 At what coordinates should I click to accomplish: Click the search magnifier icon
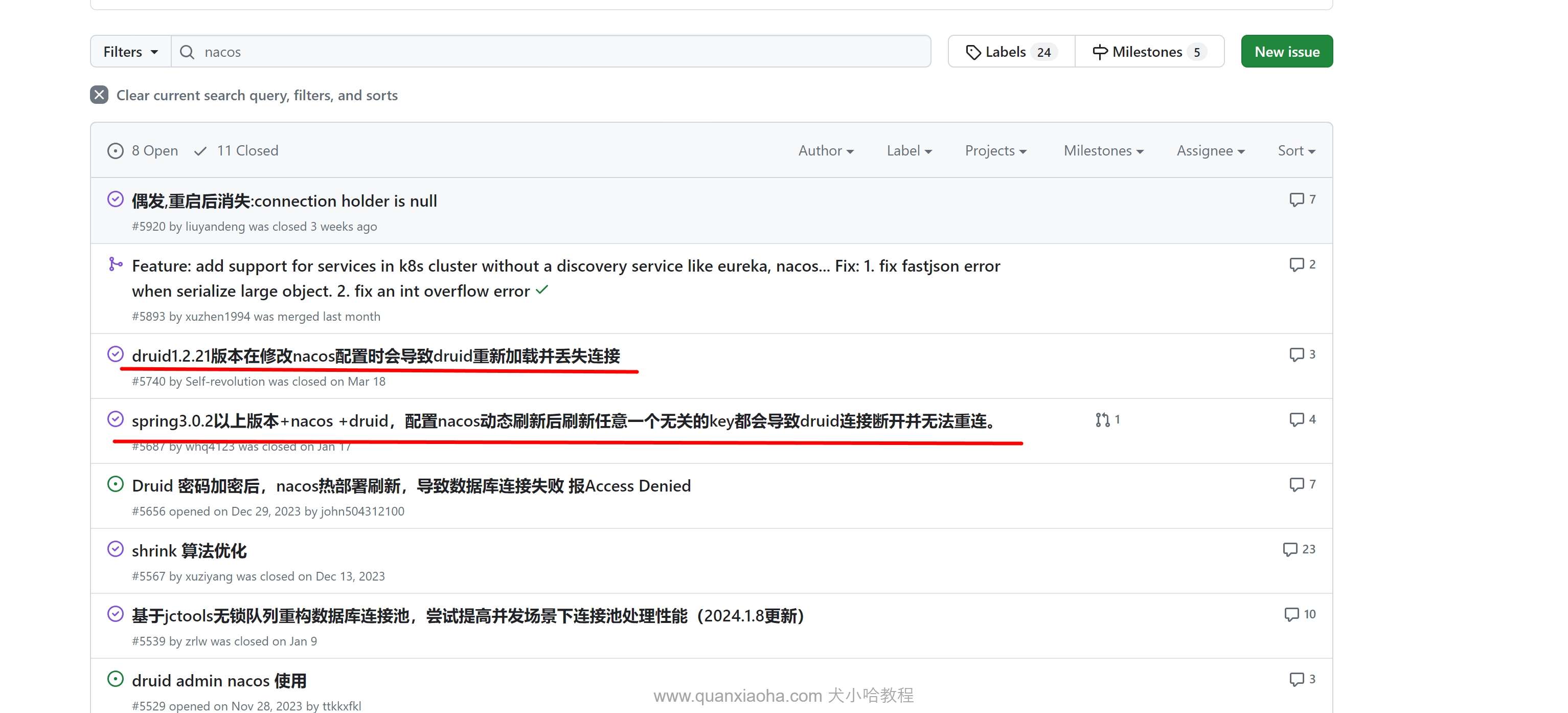(187, 52)
